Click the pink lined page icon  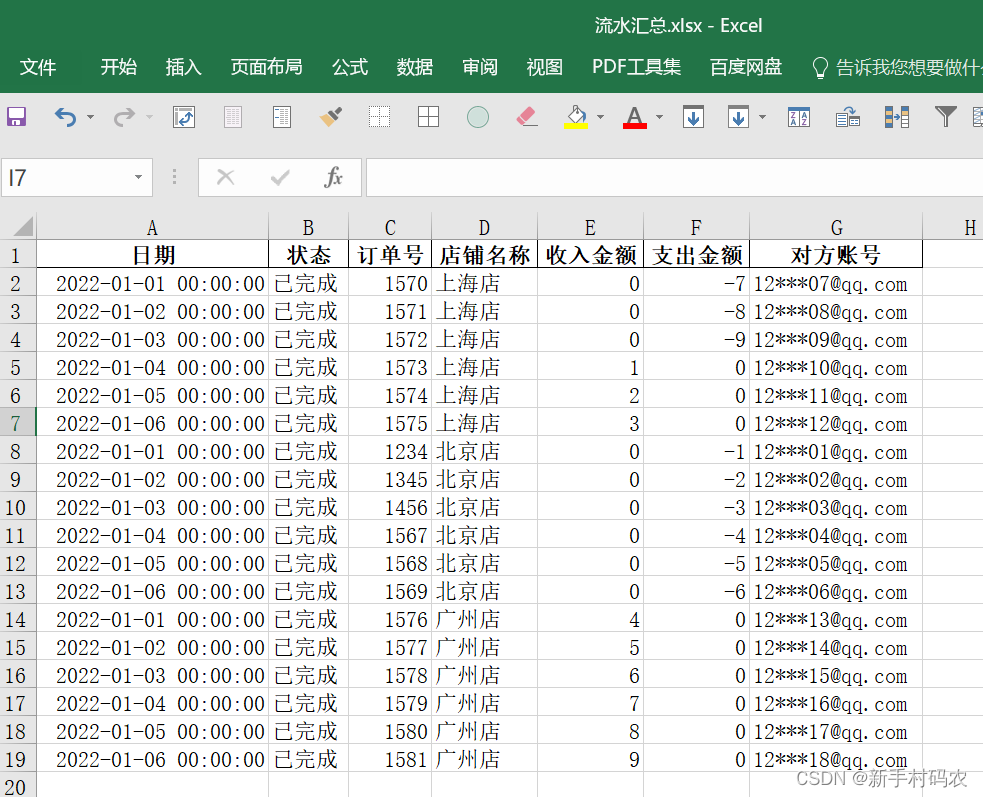(x=233, y=117)
